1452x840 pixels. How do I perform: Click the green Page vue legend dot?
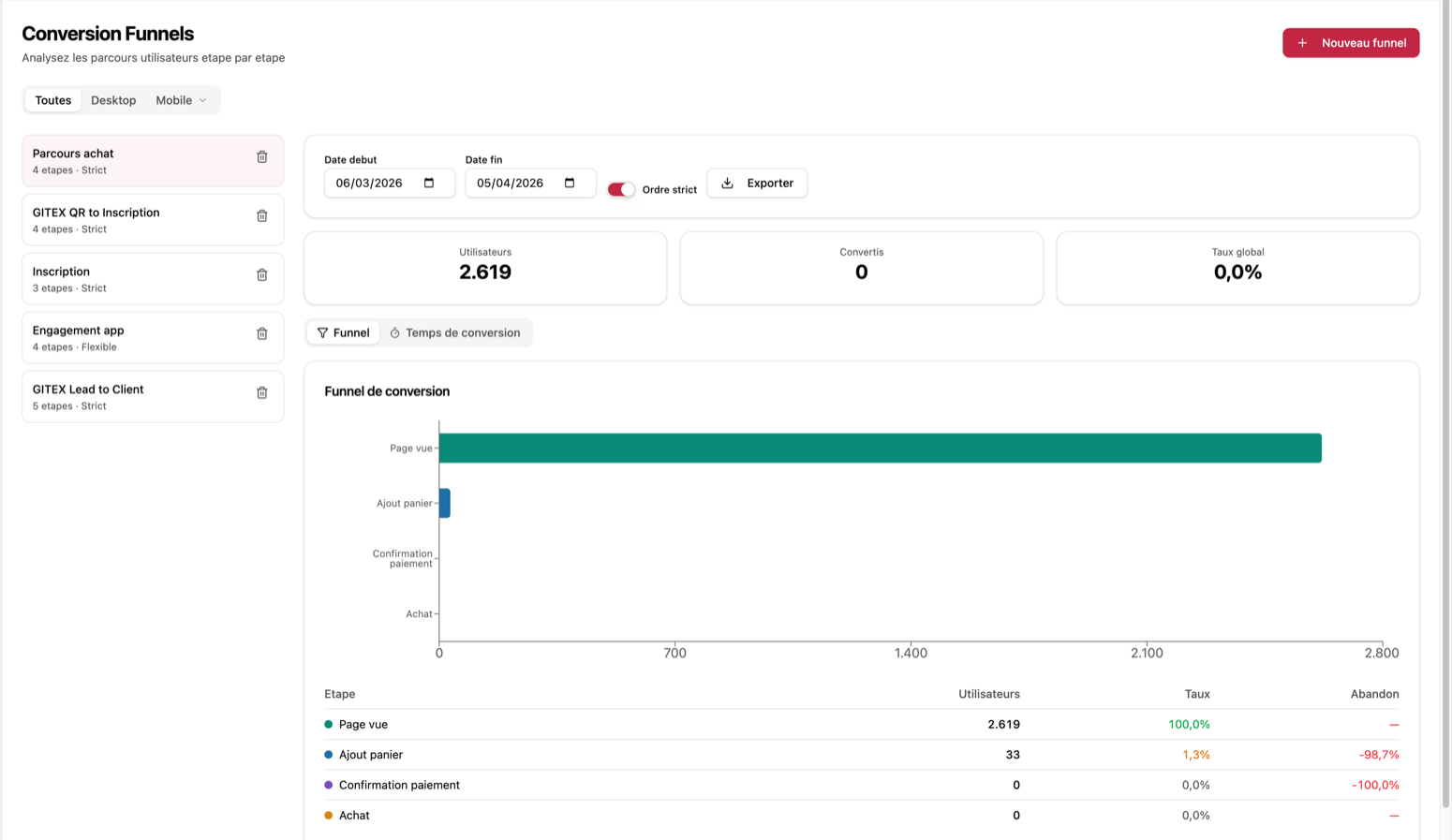tap(329, 723)
